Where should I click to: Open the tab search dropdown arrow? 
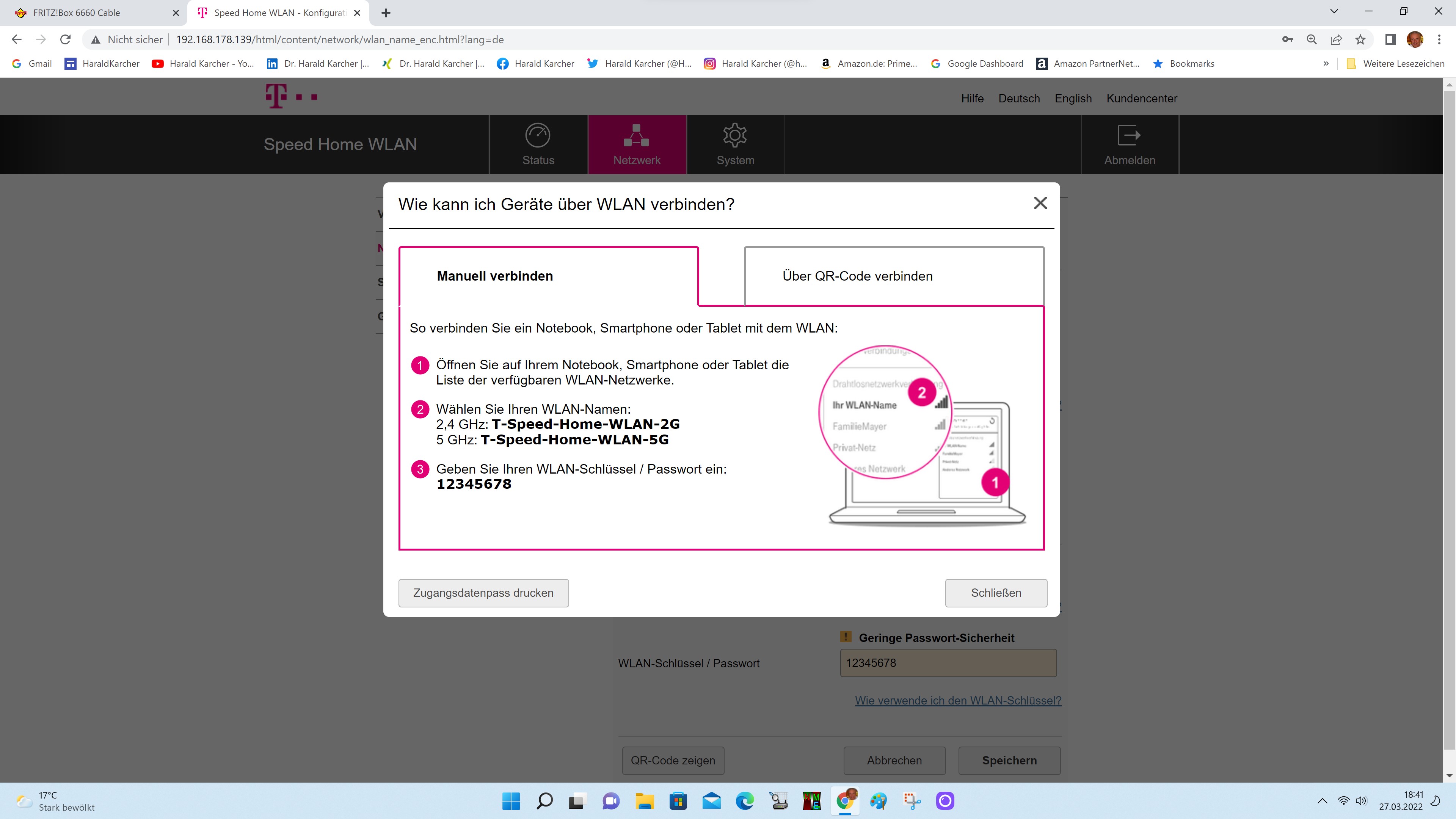point(1334,11)
